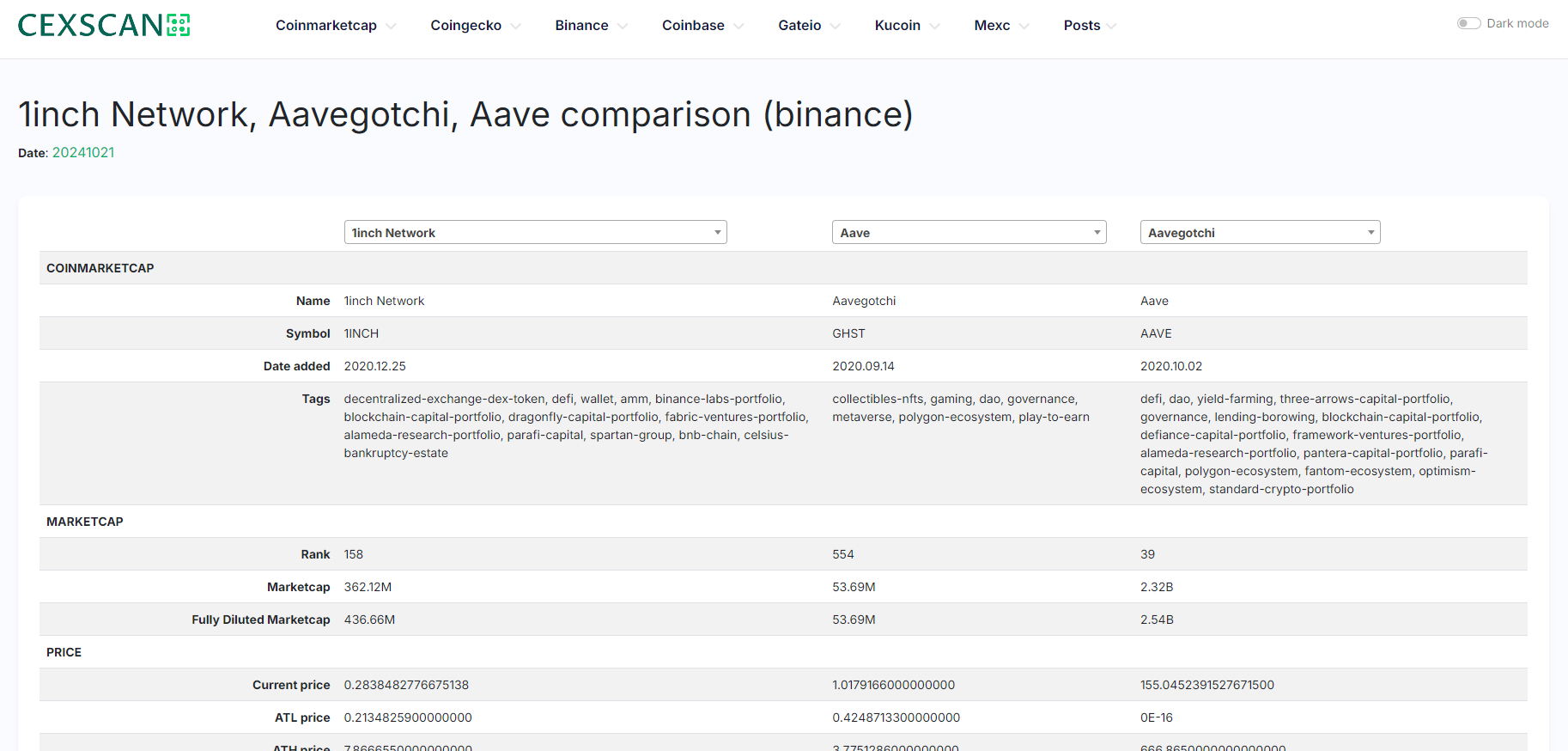Image resolution: width=1568 pixels, height=751 pixels.
Task: Click the marketcap value 362.12M
Action: (368, 587)
